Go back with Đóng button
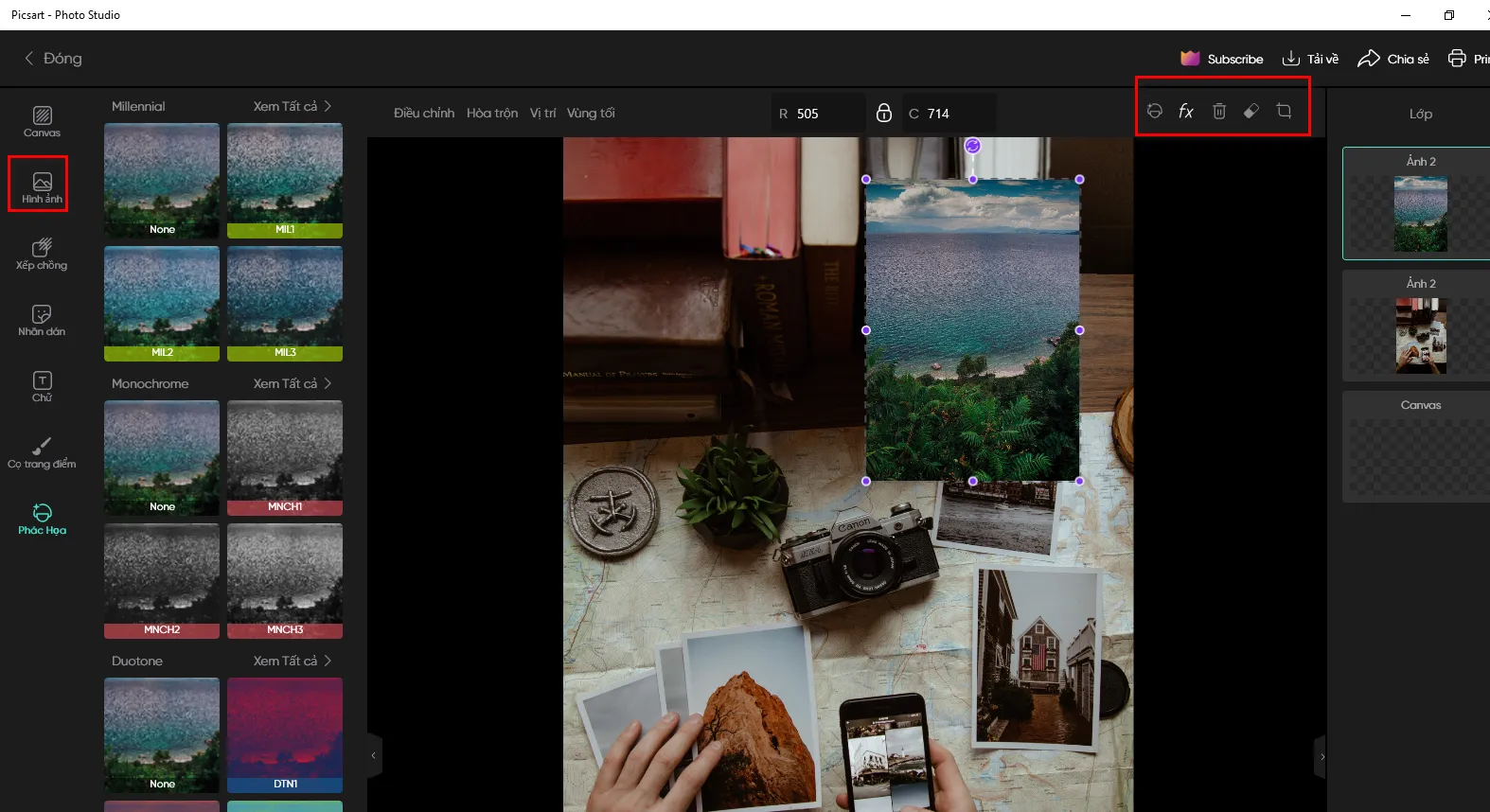Image resolution: width=1490 pixels, height=812 pixels. pyautogui.click(x=53, y=59)
